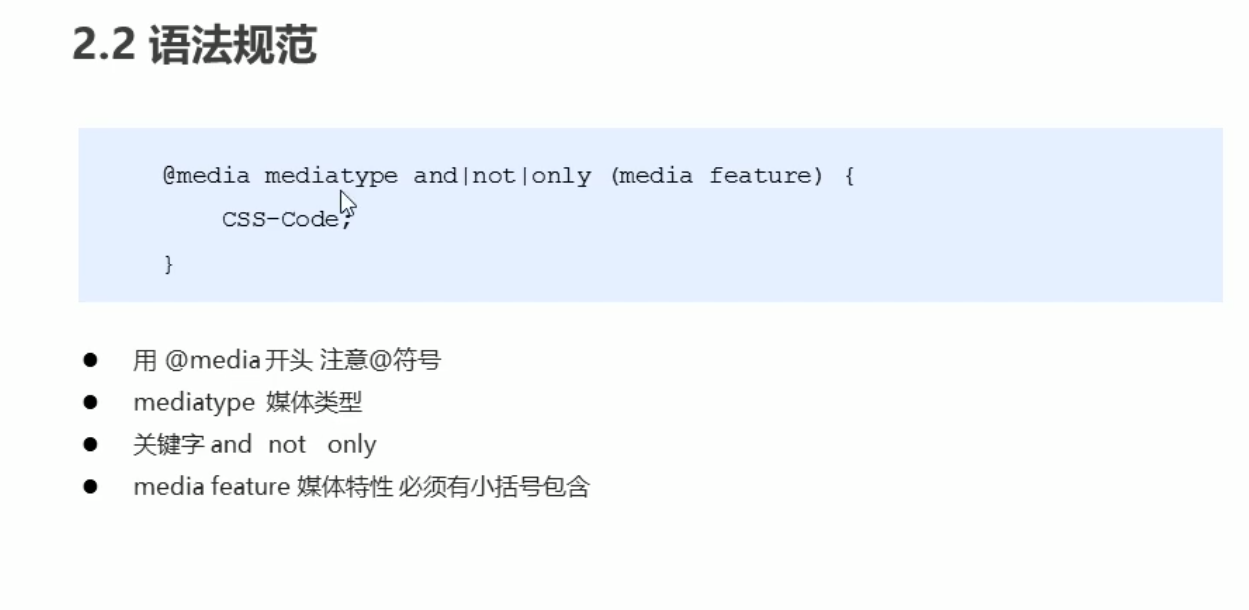This screenshot has height=610, width=1249.
Task: Click 媒体类型 label text
Action: click(315, 403)
